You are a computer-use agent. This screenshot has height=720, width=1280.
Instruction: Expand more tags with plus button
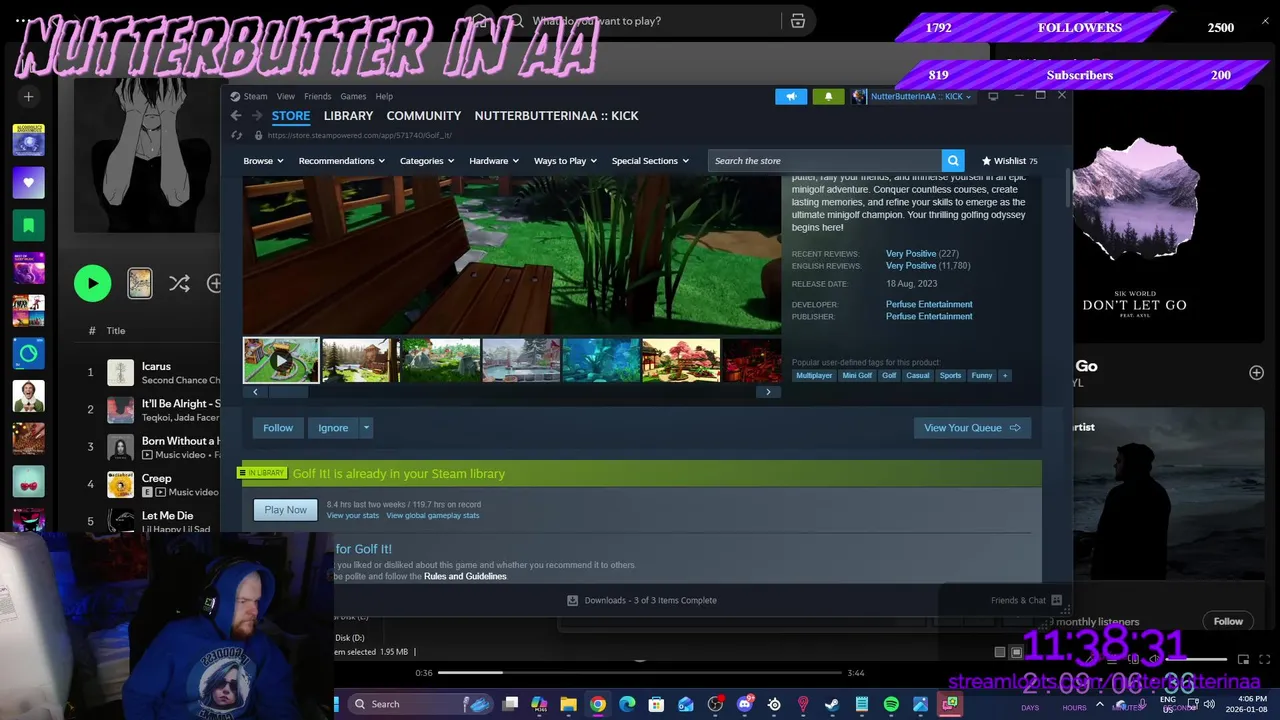click(1005, 376)
